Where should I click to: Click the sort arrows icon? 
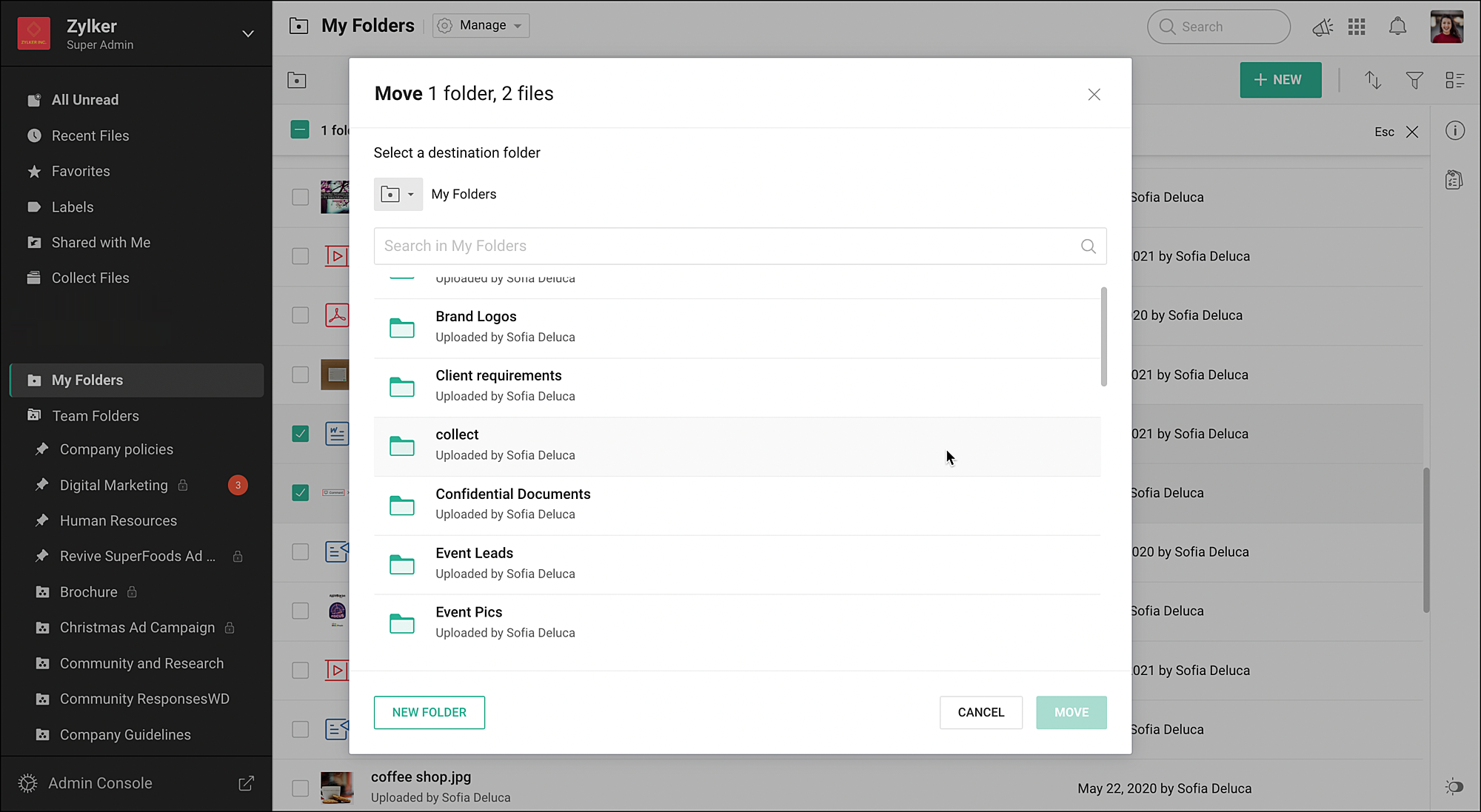click(x=1373, y=80)
